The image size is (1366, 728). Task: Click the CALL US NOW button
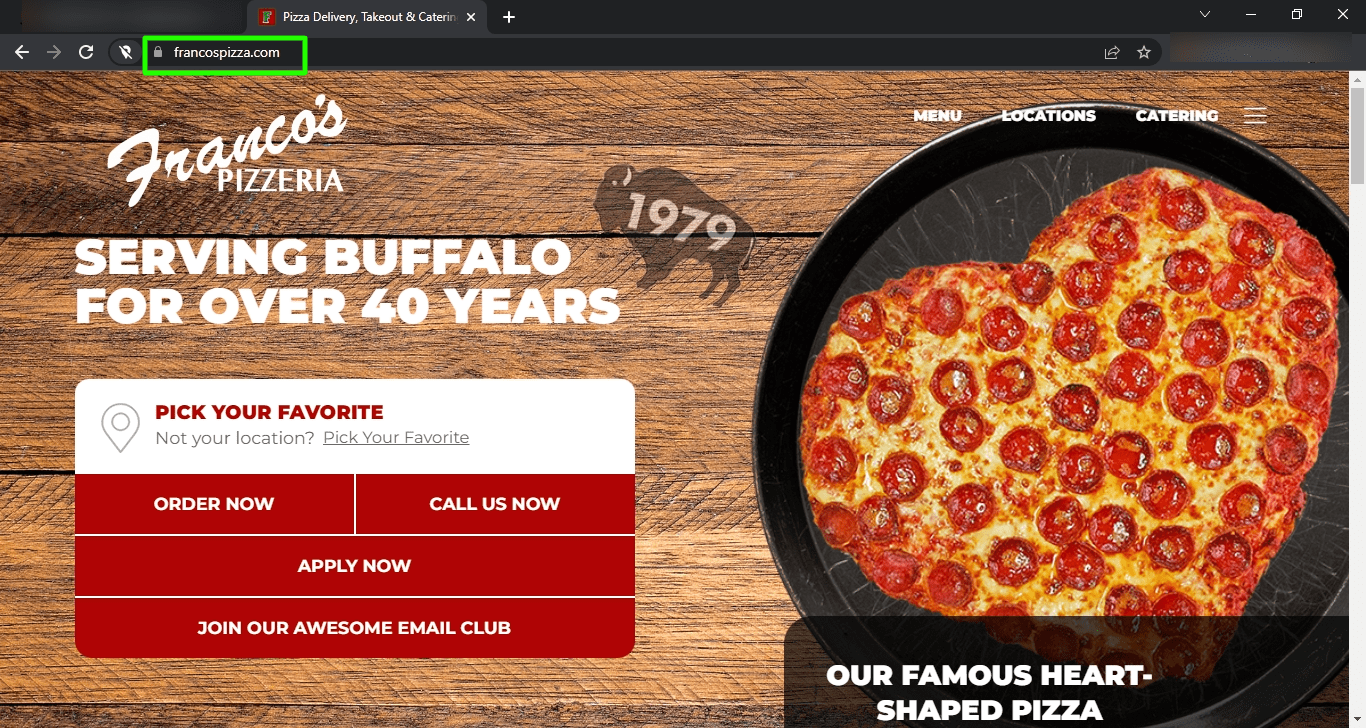click(x=495, y=504)
